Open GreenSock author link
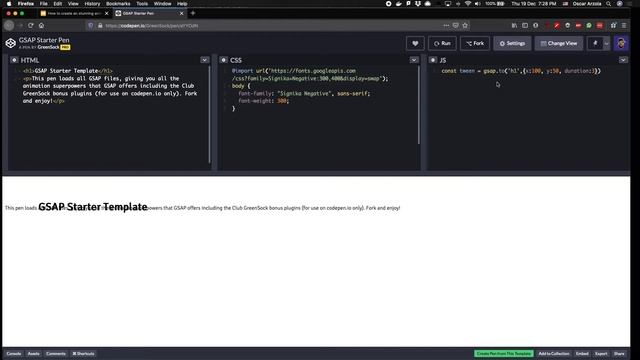 [48, 47]
